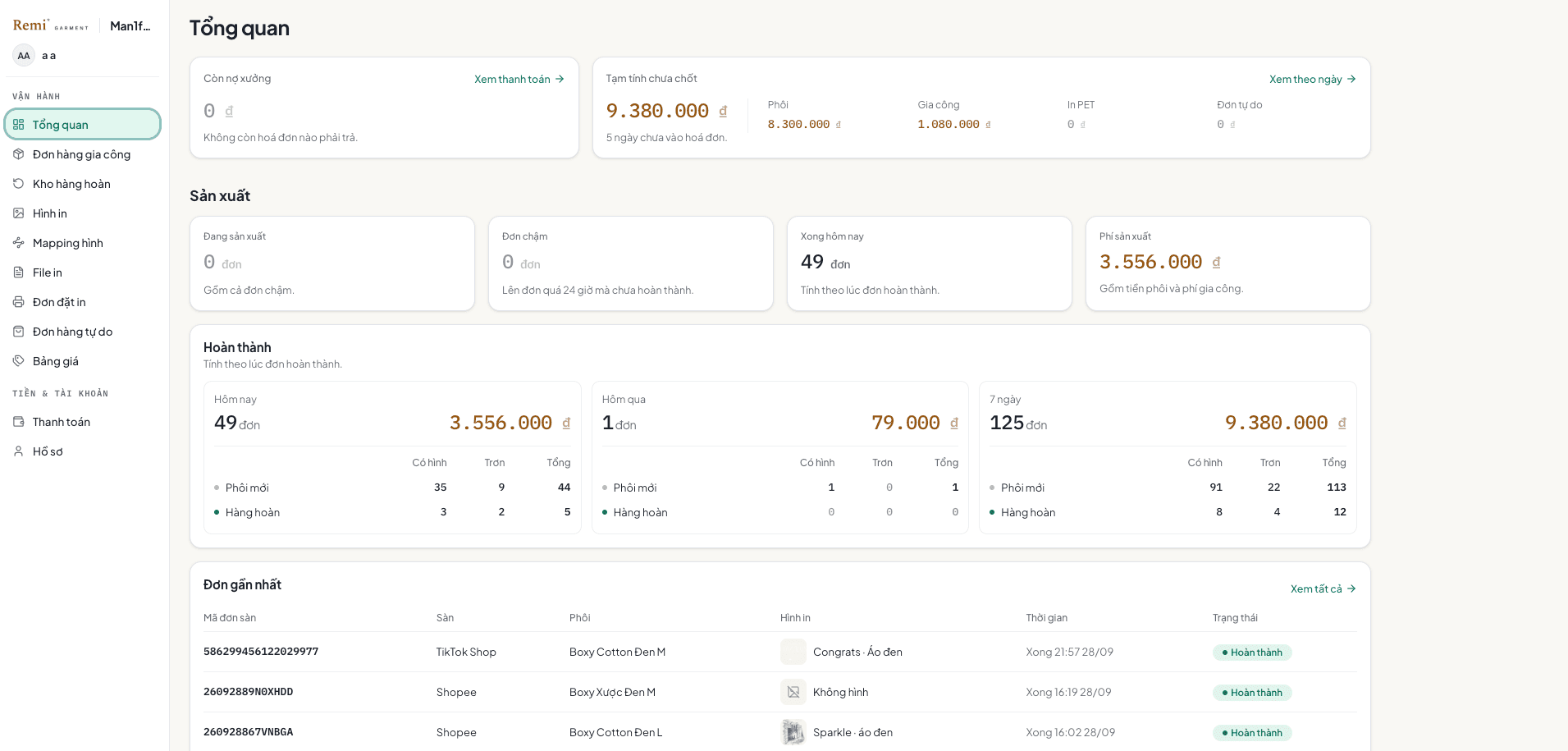
Task: Navigate to Mapping hình
Action: pos(83,243)
